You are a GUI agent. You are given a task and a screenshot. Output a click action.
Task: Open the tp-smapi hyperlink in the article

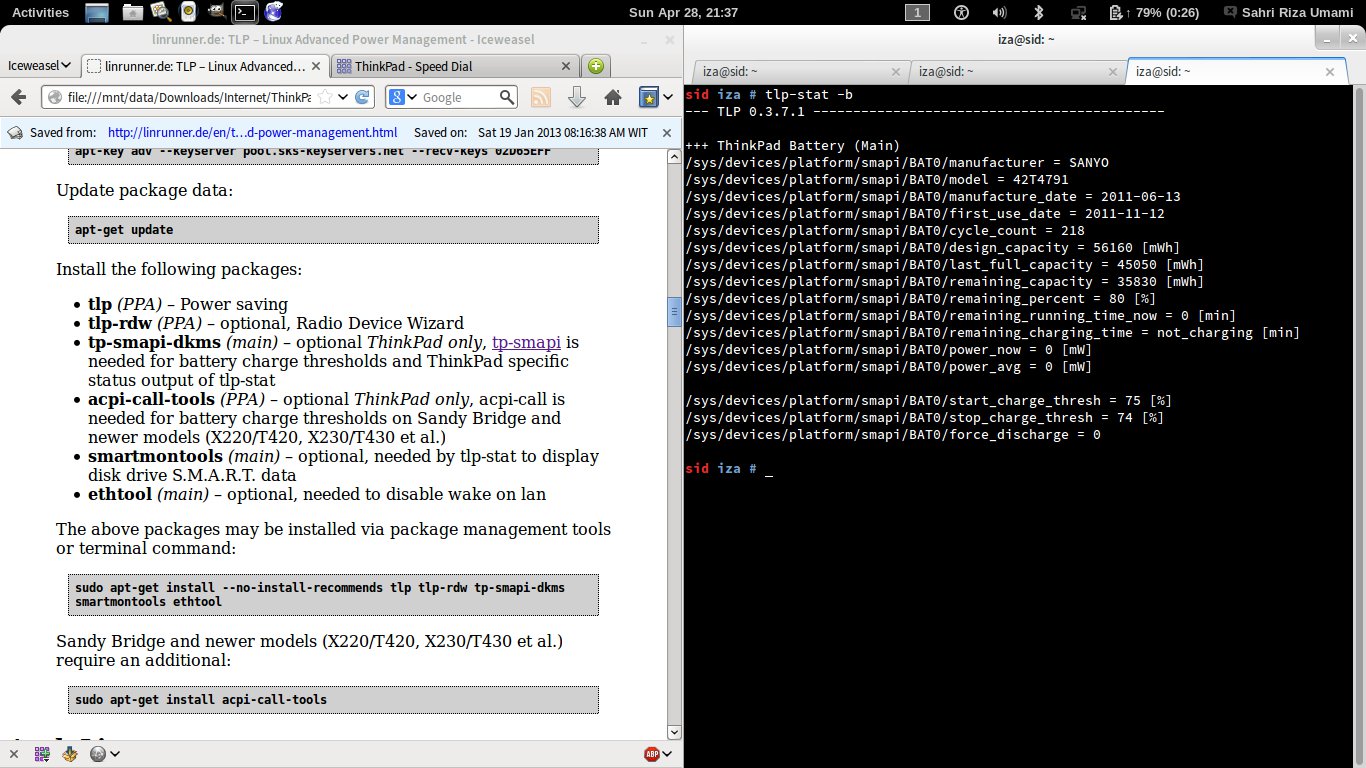(526, 342)
